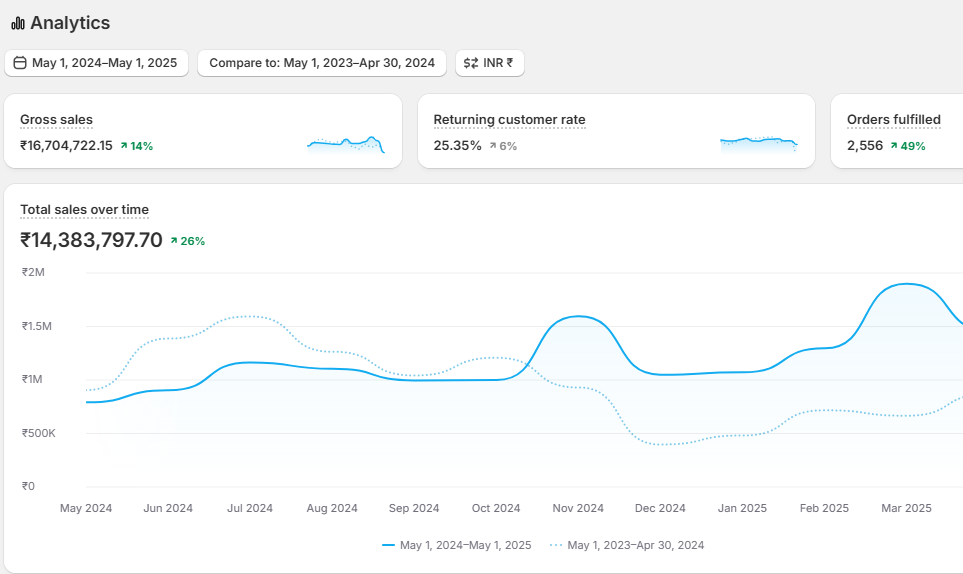The height and width of the screenshot is (574, 963).
Task: Click the currency exchange arrows icon
Action: pyautogui.click(x=471, y=63)
